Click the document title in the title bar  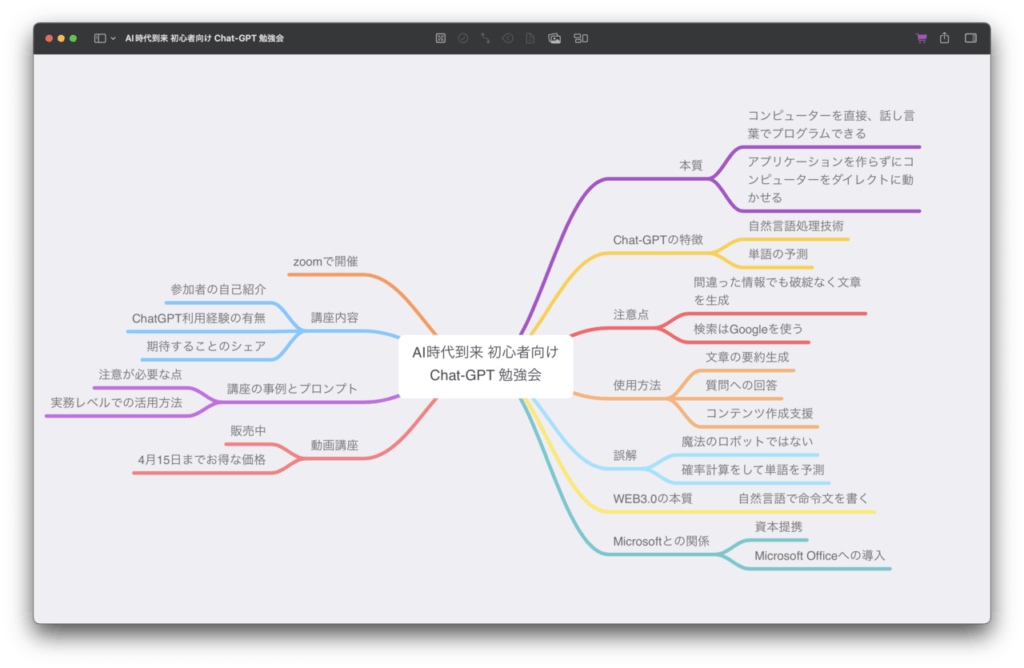tap(204, 39)
